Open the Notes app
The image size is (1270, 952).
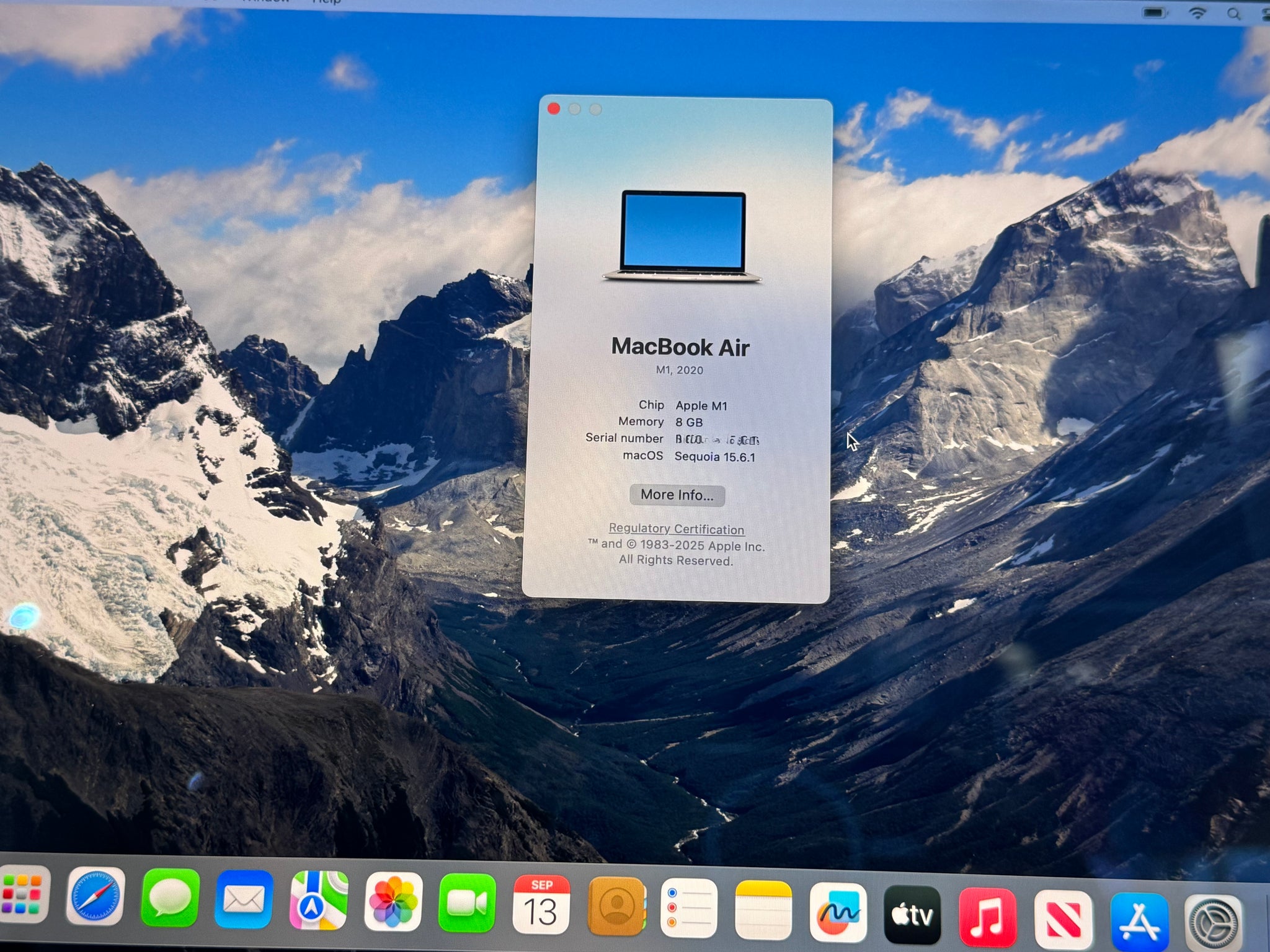pyautogui.click(x=763, y=910)
